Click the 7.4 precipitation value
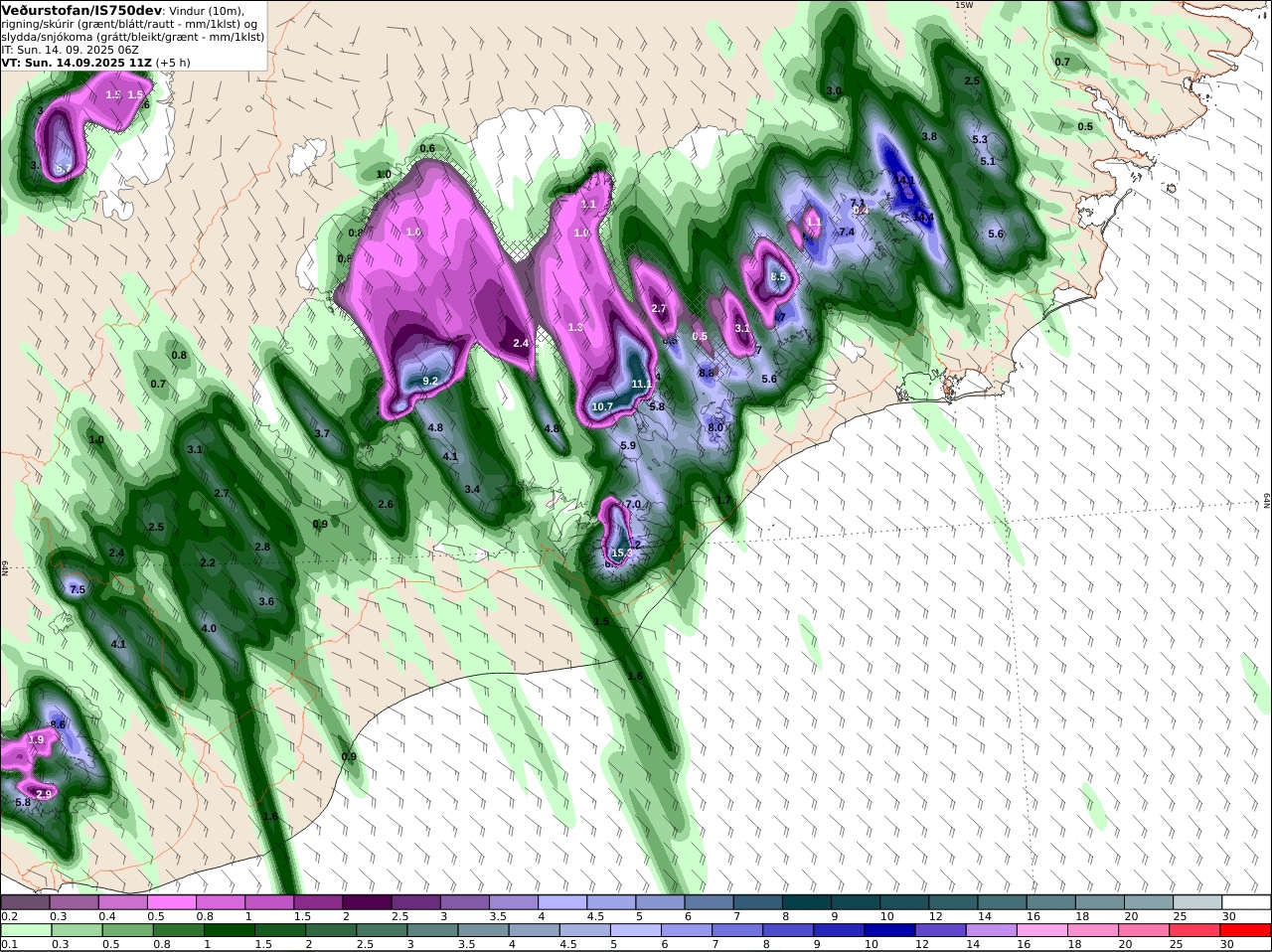This screenshot has height=952, width=1272. (x=847, y=232)
